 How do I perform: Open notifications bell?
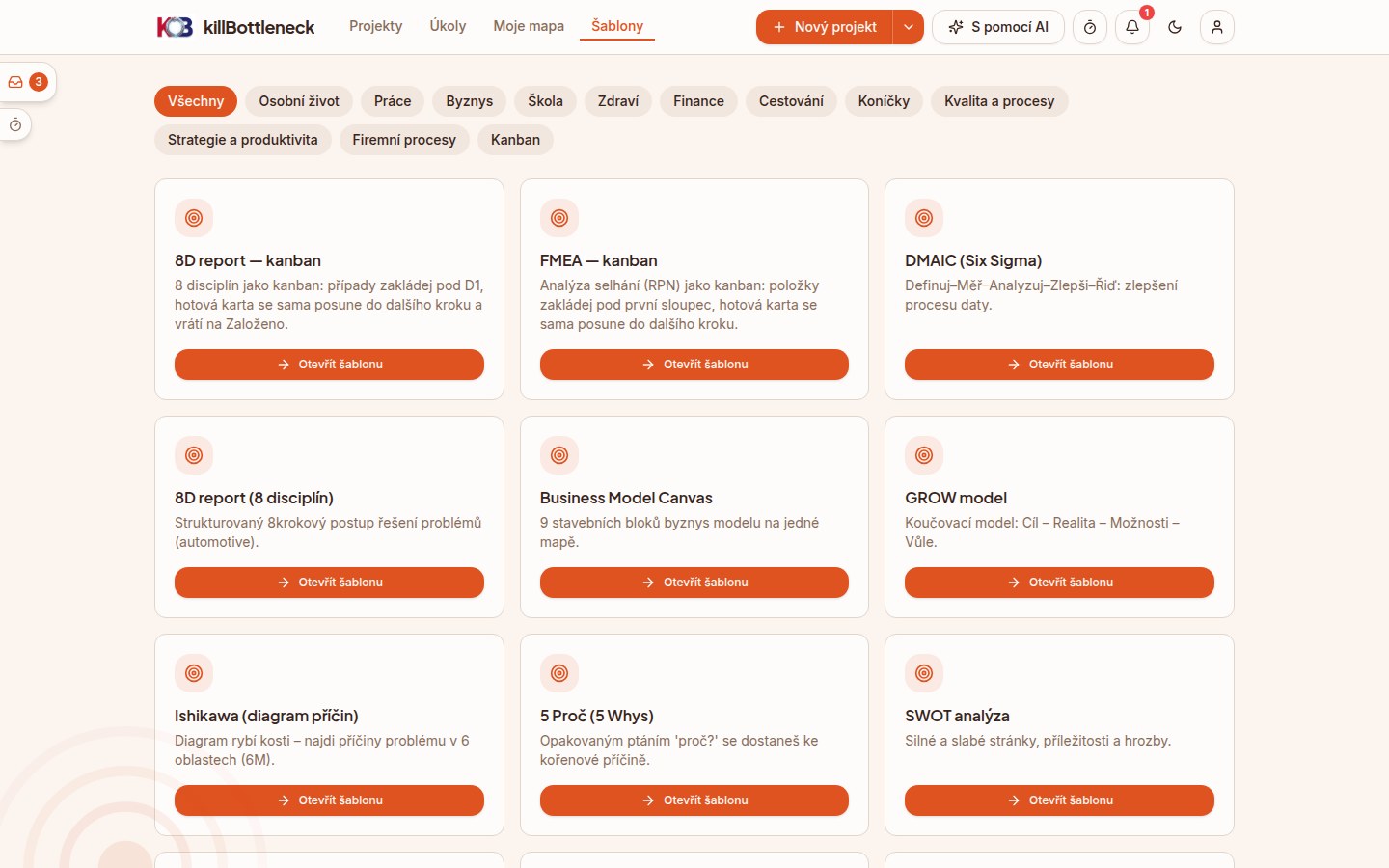point(1132,27)
